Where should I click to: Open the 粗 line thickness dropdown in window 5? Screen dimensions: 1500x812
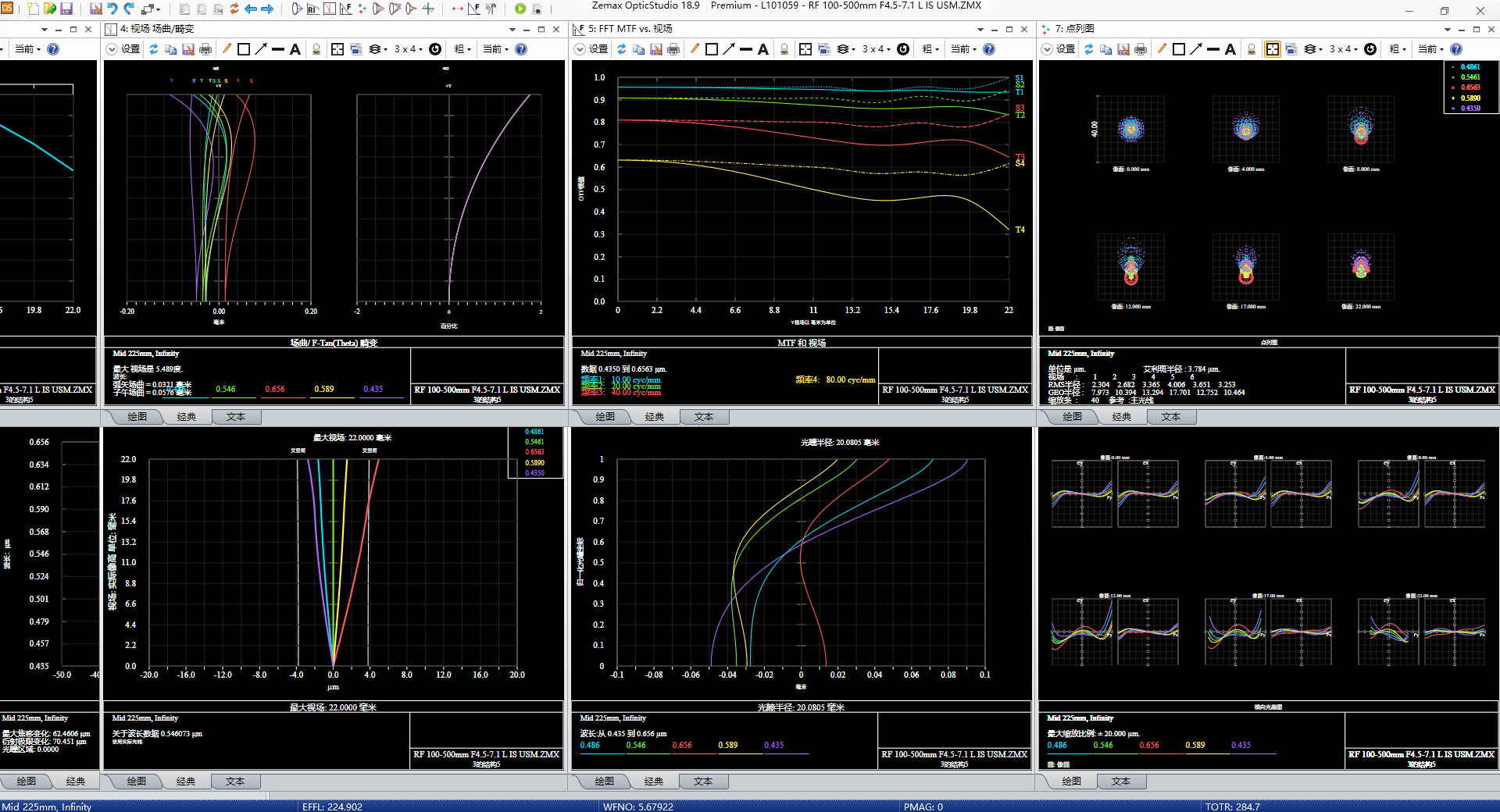click(930, 49)
